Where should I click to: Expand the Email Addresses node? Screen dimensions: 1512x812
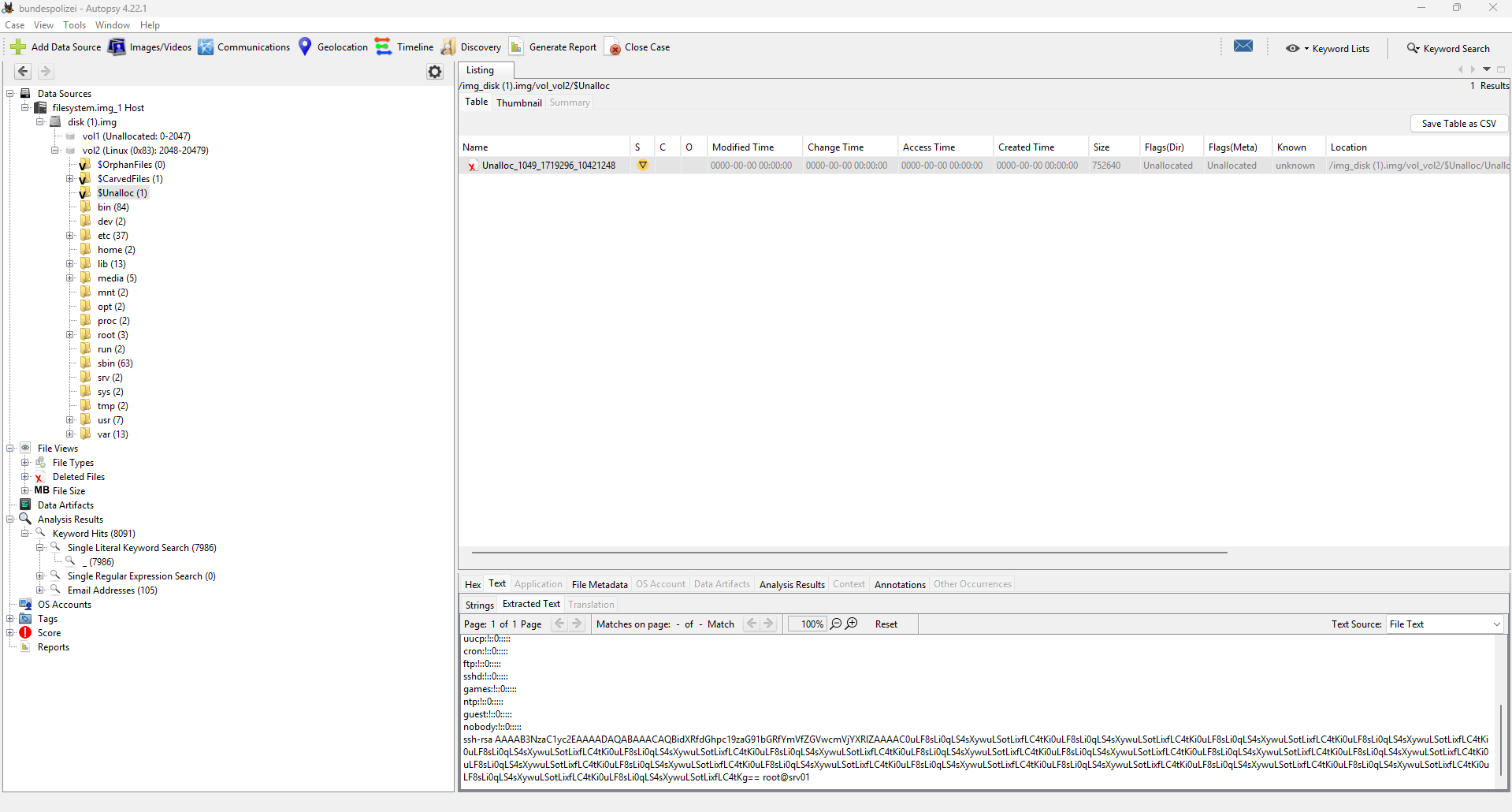[40, 590]
